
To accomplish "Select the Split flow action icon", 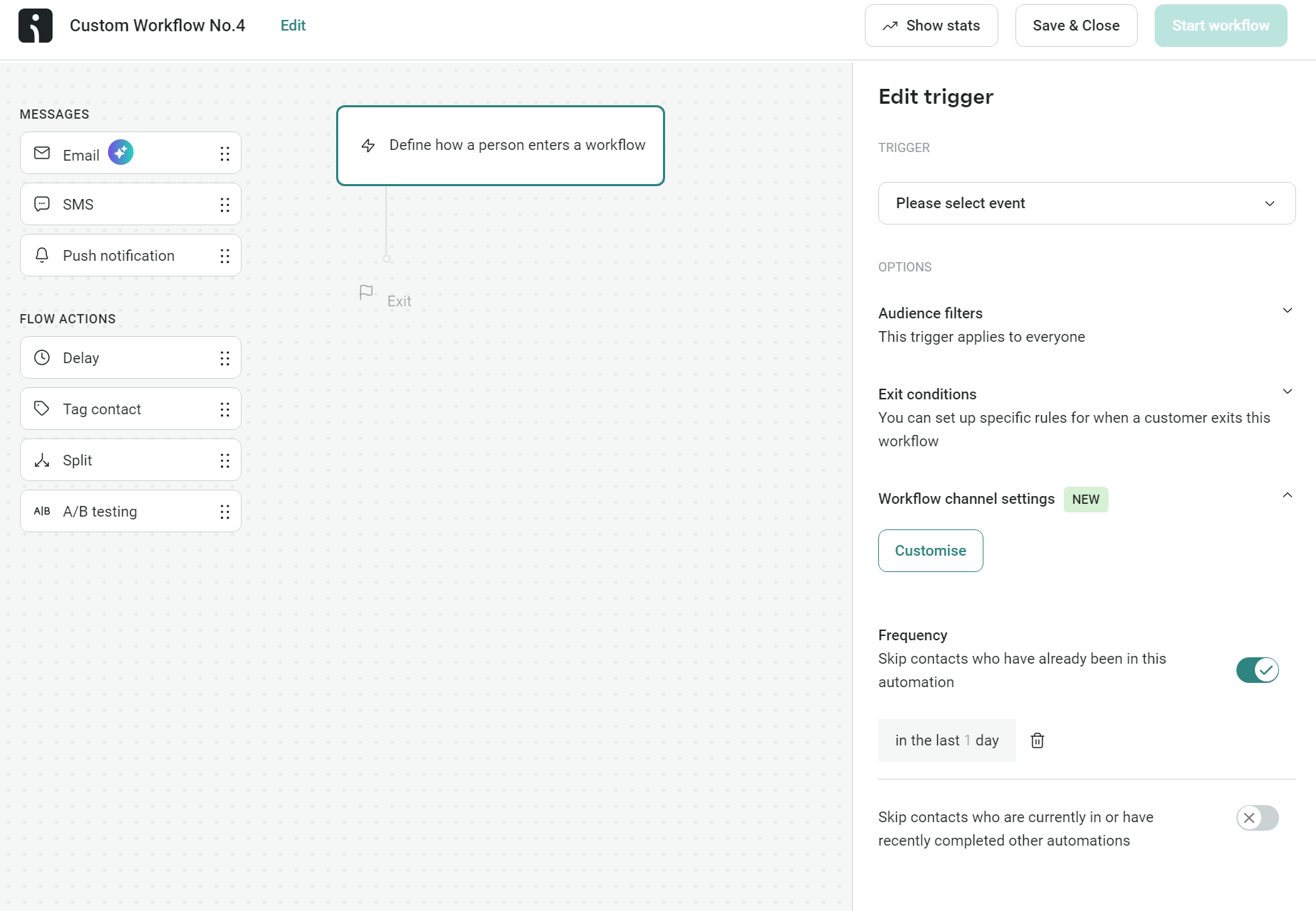I will pos(41,460).
